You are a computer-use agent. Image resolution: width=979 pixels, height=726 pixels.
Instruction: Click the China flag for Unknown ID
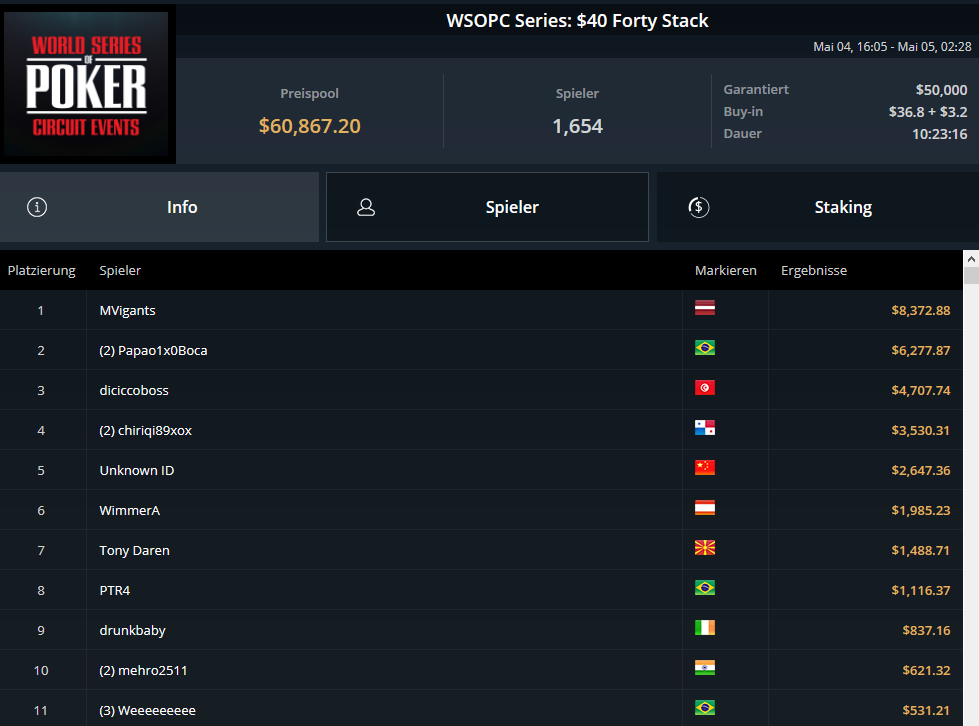[705, 468]
